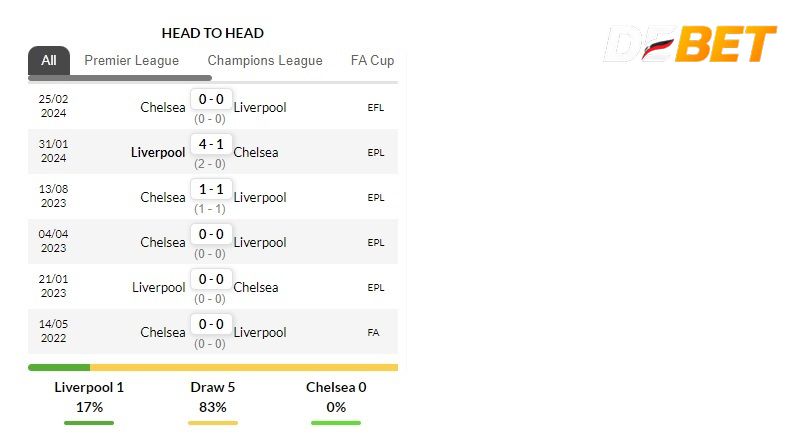800x438 pixels.
Task: Click the DEBET logo
Action: tap(690, 44)
